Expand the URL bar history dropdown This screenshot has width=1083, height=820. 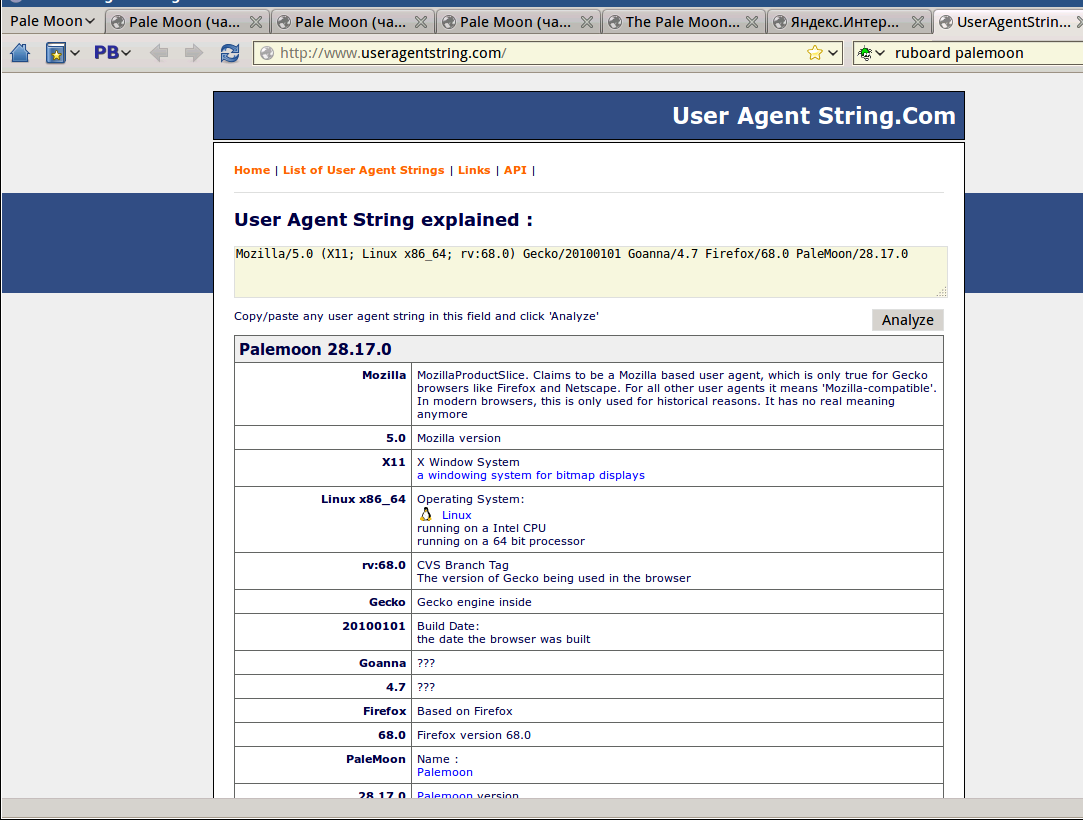click(834, 53)
